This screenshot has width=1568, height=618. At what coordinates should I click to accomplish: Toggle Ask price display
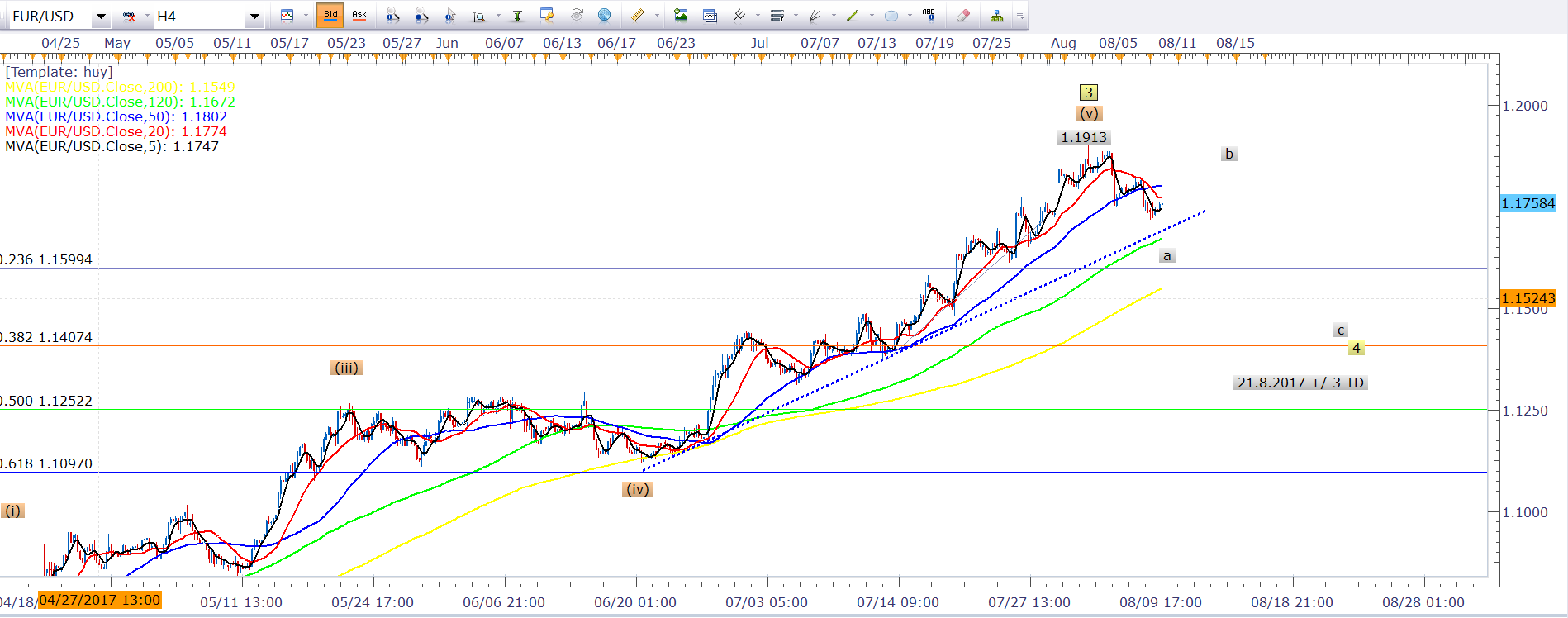359,15
